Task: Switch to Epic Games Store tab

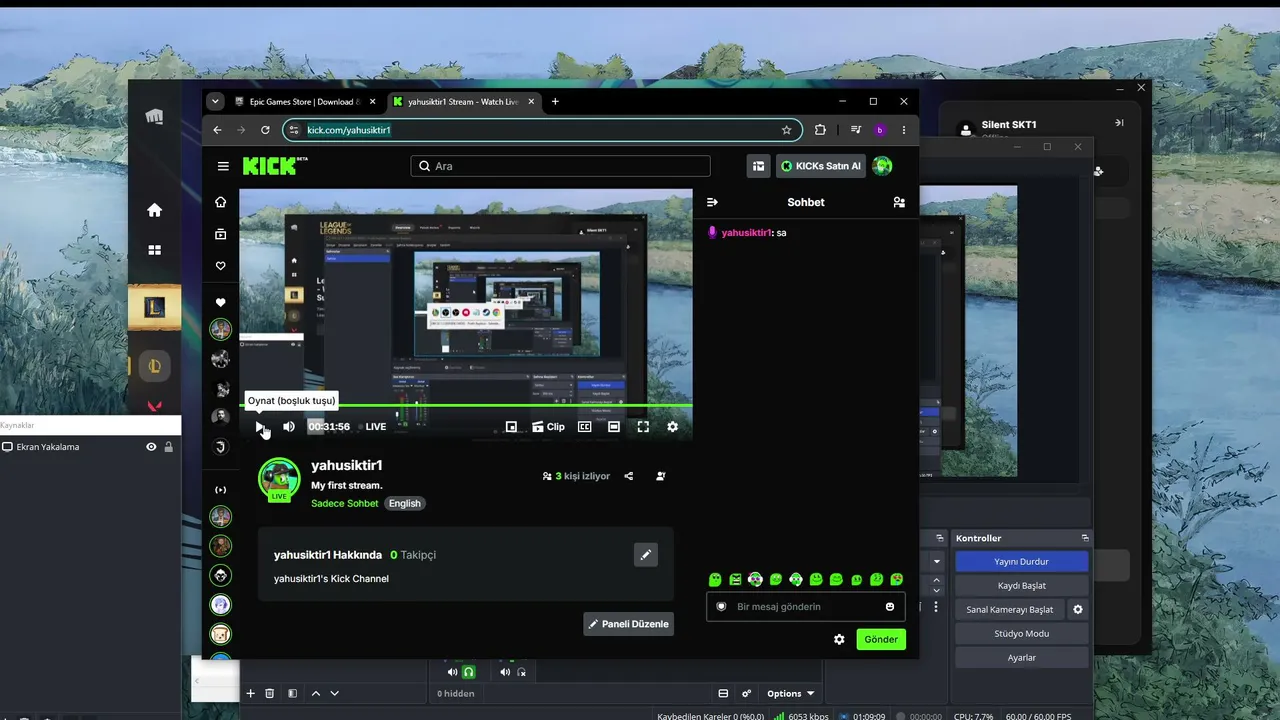Action: (305, 101)
